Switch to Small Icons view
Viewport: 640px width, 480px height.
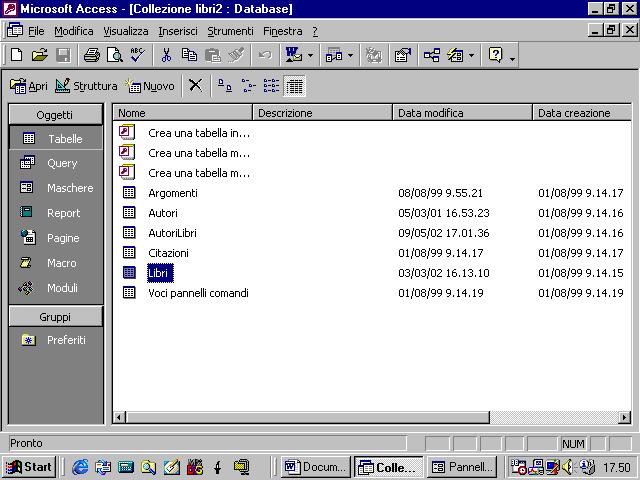click(x=248, y=86)
